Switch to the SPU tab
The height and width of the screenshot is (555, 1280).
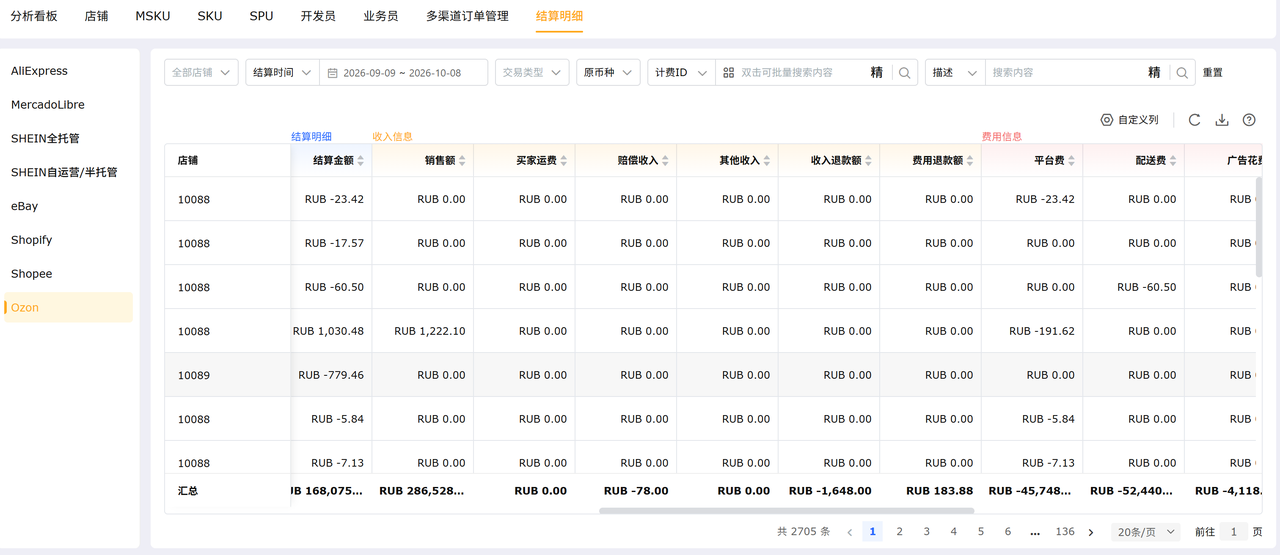coord(261,16)
